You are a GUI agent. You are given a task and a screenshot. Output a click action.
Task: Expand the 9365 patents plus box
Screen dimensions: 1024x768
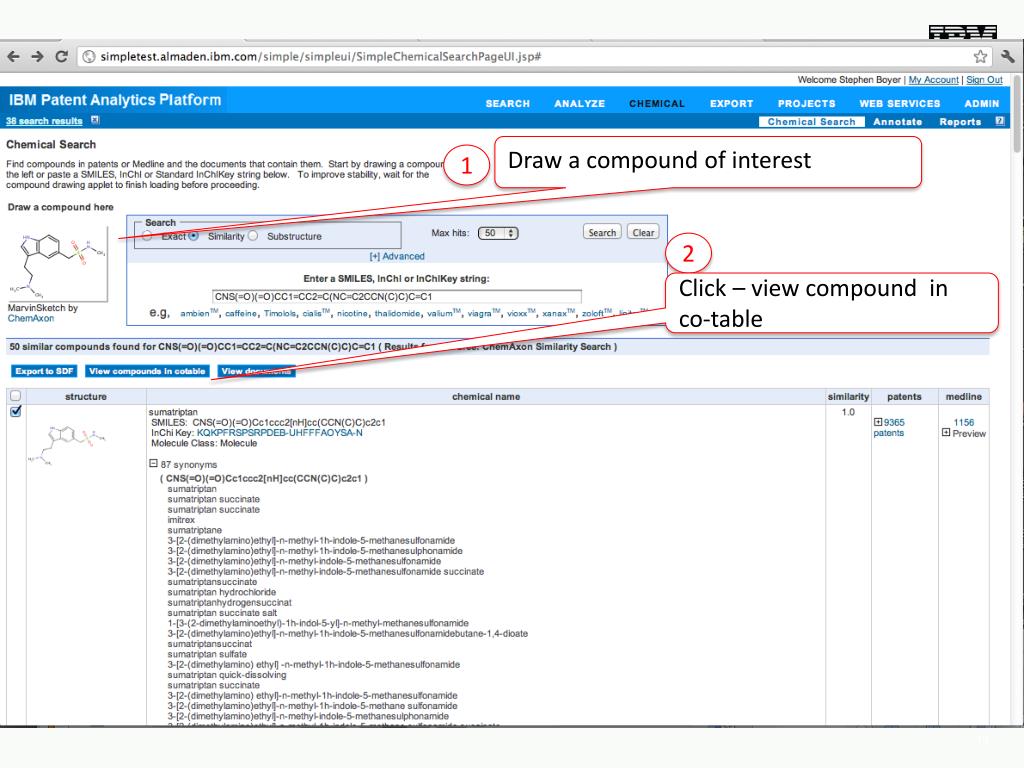pos(878,422)
